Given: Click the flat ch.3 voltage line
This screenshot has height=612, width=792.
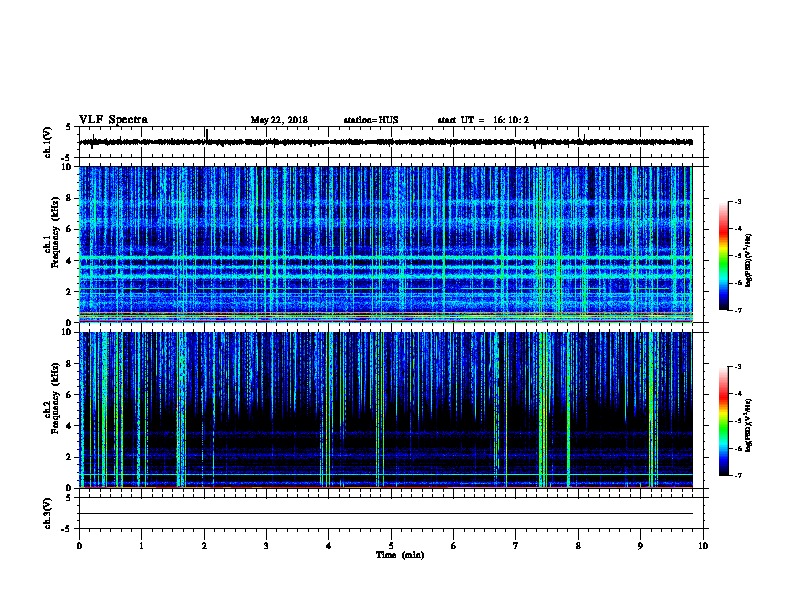Looking at the screenshot, I should click(x=386, y=514).
